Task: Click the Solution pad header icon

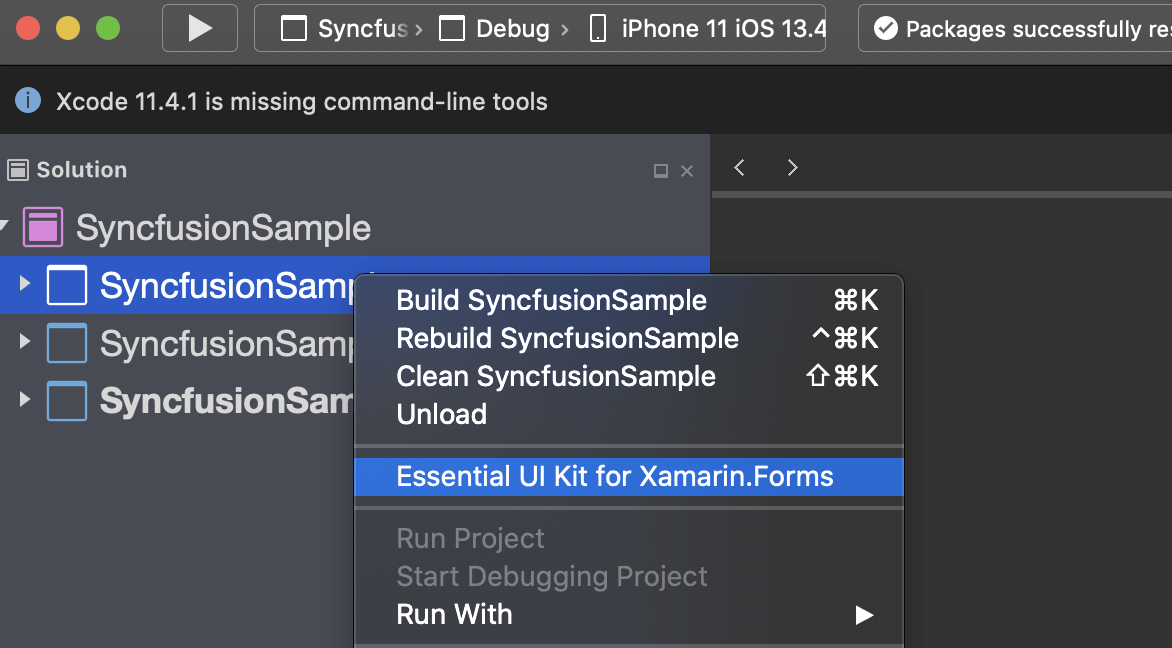Action: [x=17, y=170]
